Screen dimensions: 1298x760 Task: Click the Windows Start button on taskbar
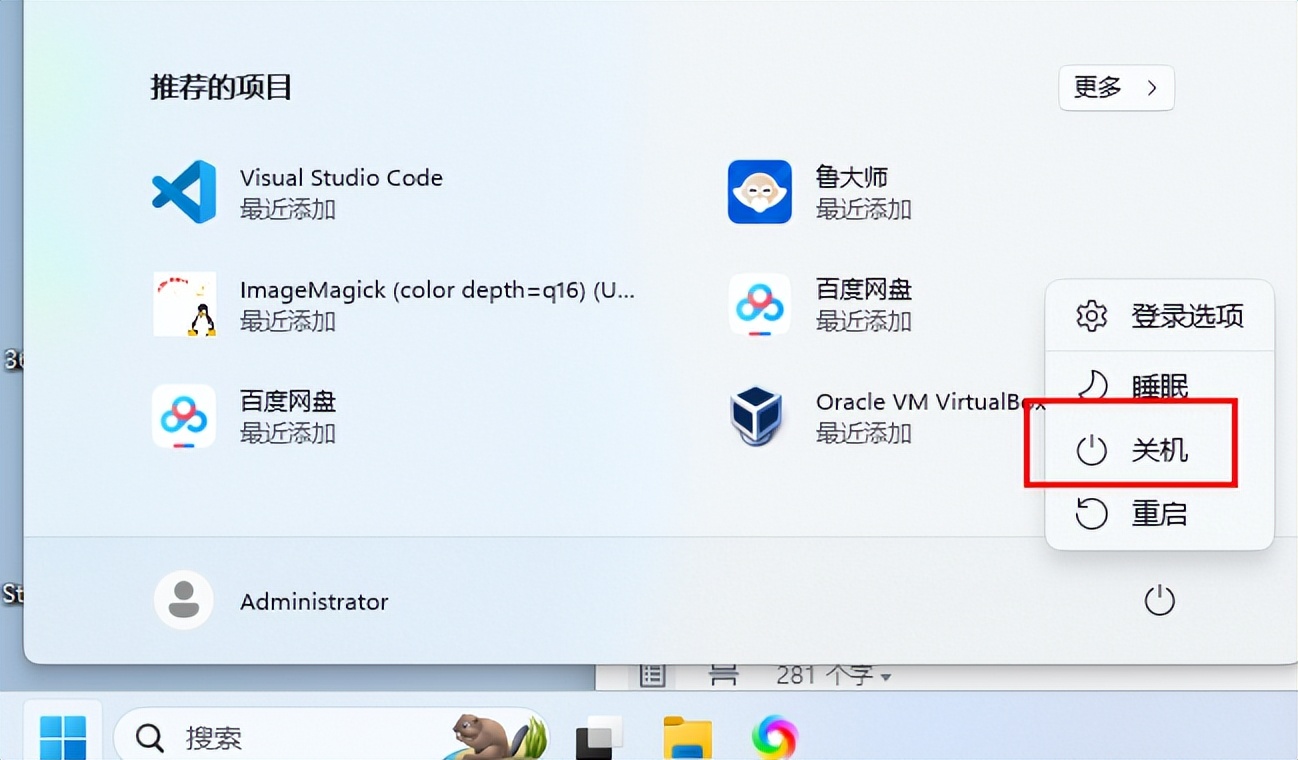pos(63,736)
